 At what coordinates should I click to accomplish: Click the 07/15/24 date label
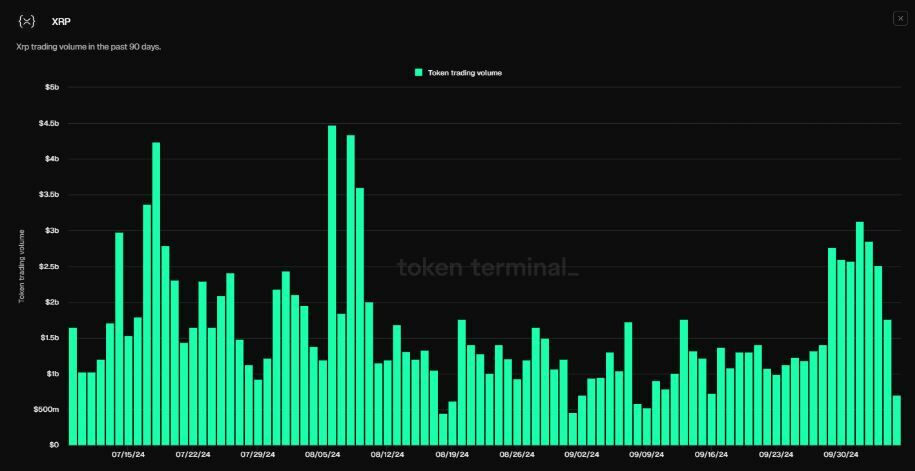click(128, 454)
